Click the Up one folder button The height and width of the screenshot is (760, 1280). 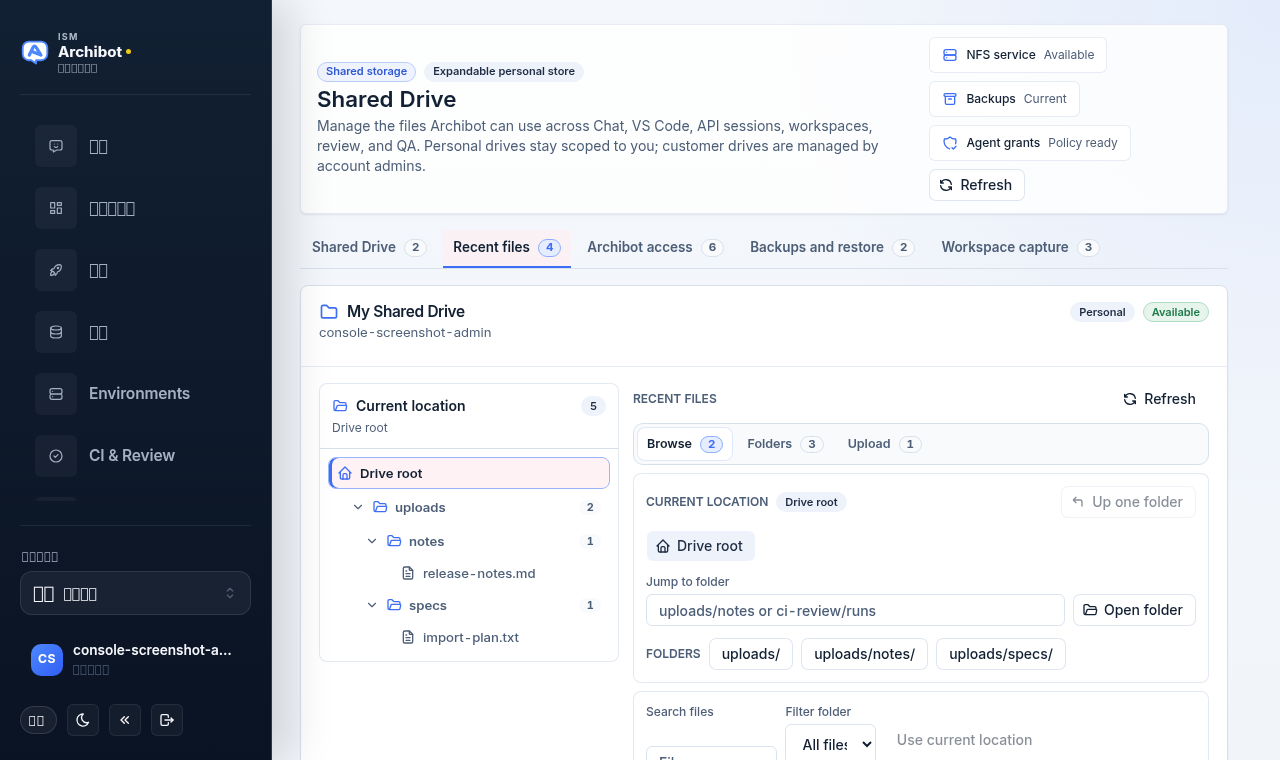pos(1128,502)
